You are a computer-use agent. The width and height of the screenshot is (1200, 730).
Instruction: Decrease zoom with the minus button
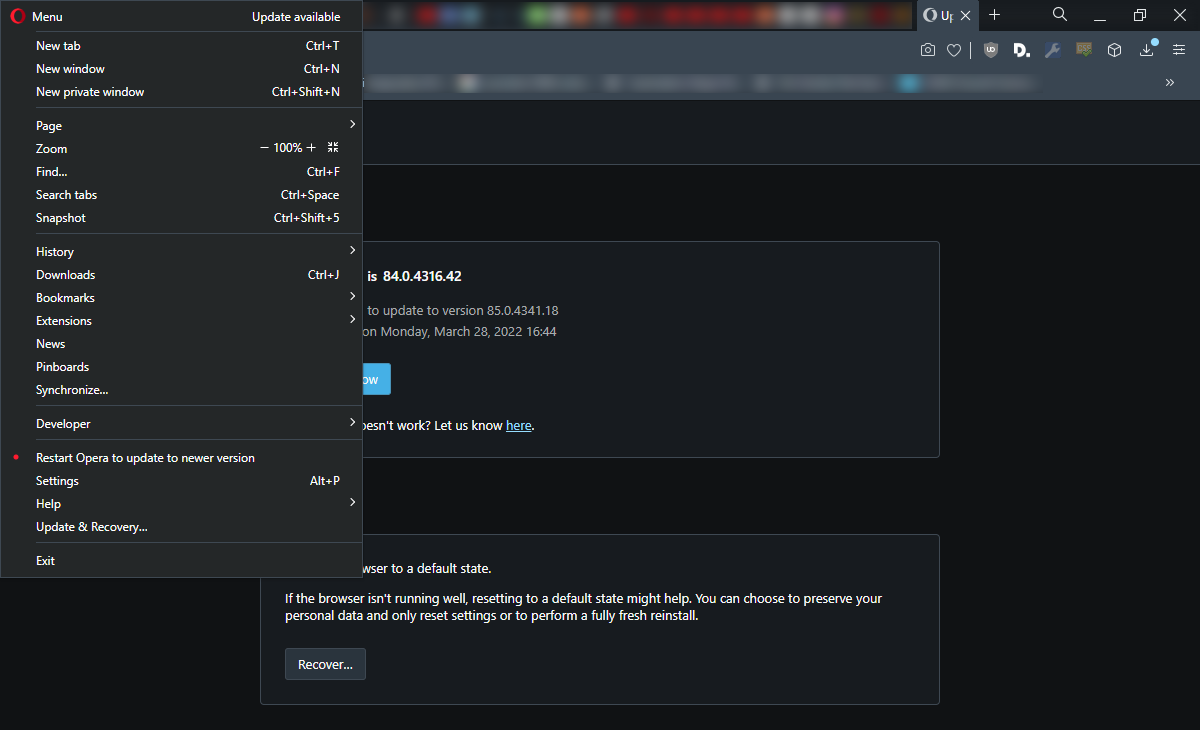point(264,148)
